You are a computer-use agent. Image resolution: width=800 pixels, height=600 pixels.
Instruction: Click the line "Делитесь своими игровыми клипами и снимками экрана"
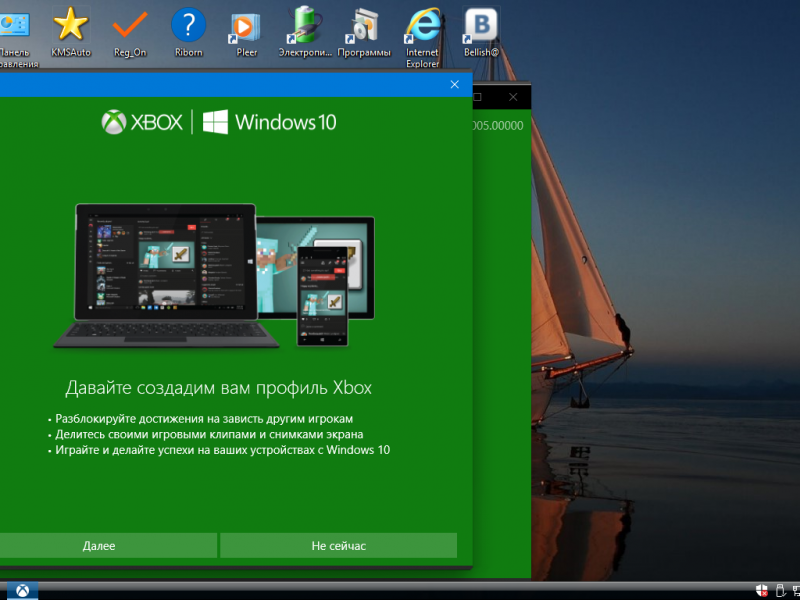pyautogui.click(x=209, y=435)
